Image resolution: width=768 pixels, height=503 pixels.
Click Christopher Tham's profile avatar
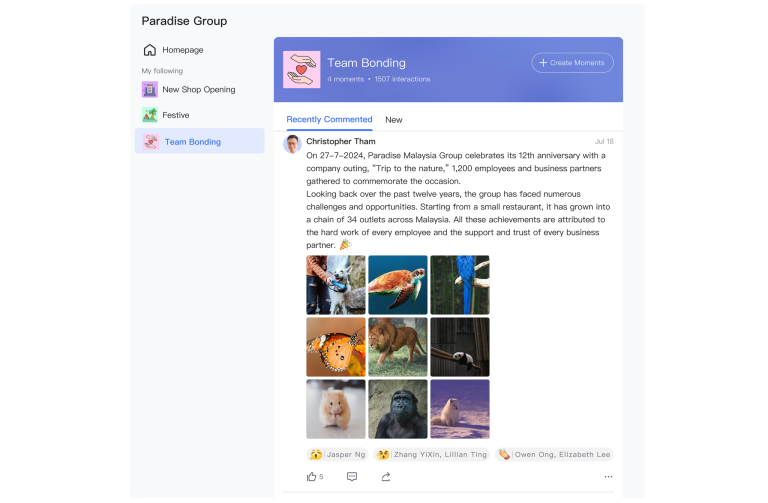(292, 144)
